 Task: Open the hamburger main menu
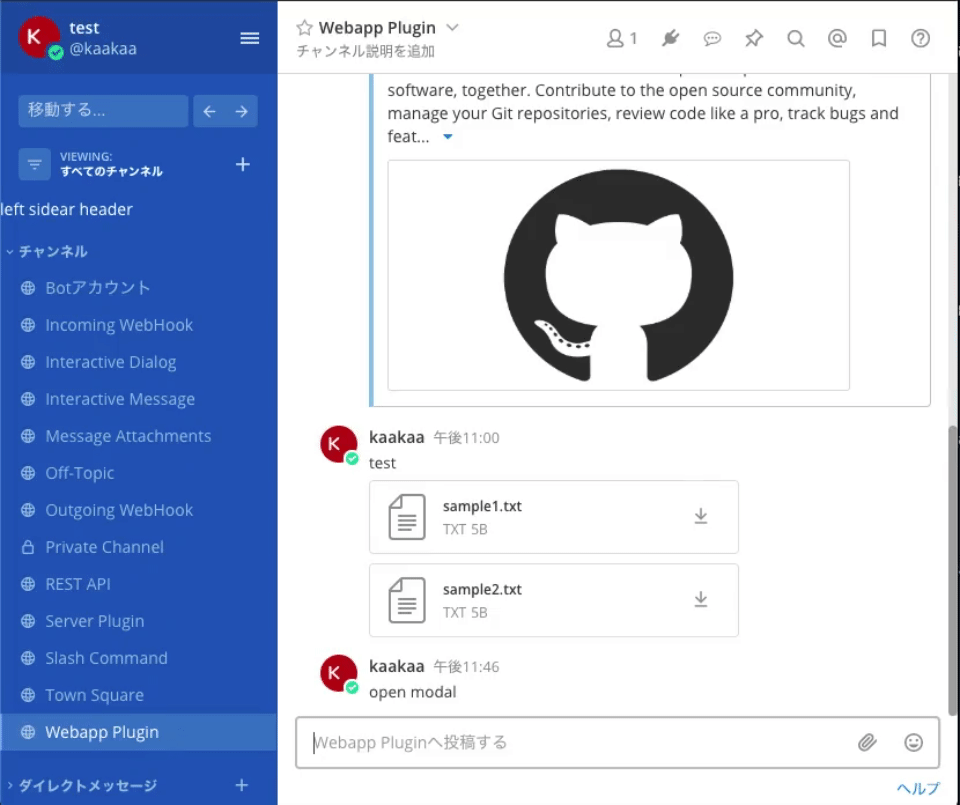click(x=249, y=38)
